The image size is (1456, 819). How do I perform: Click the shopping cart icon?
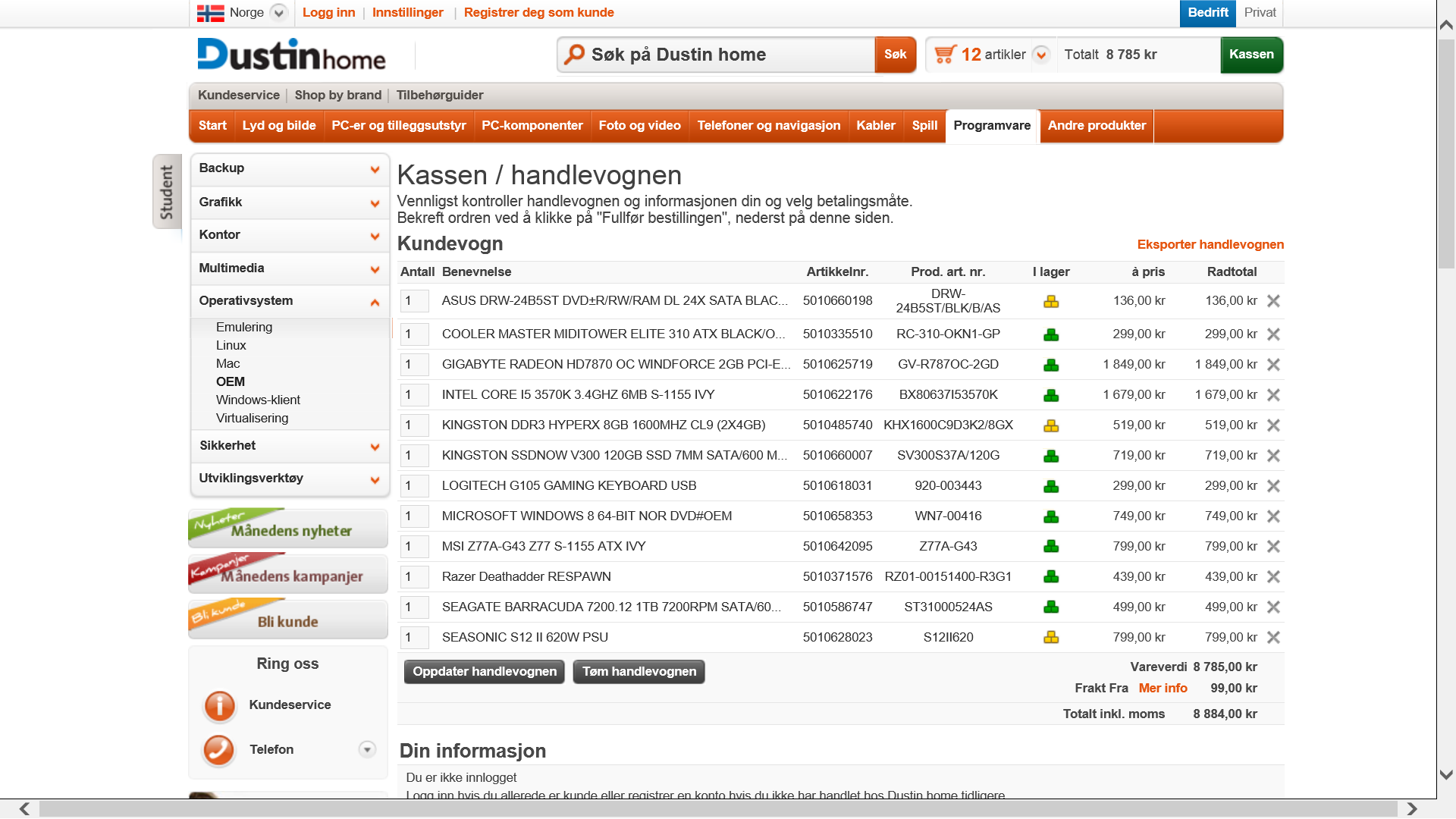point(945,55)
